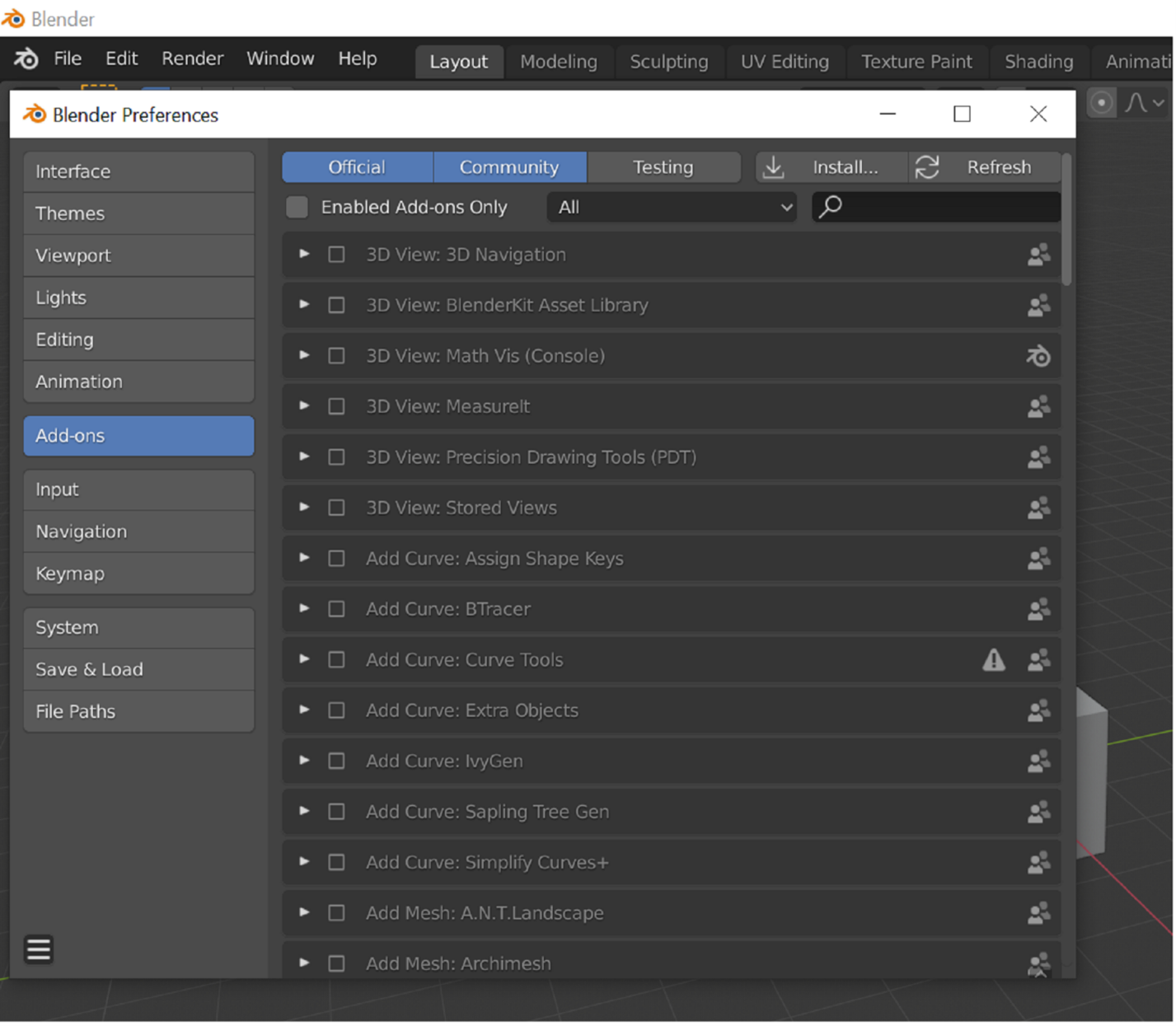
Task: Open the File menu
Action: click(68, 59)
